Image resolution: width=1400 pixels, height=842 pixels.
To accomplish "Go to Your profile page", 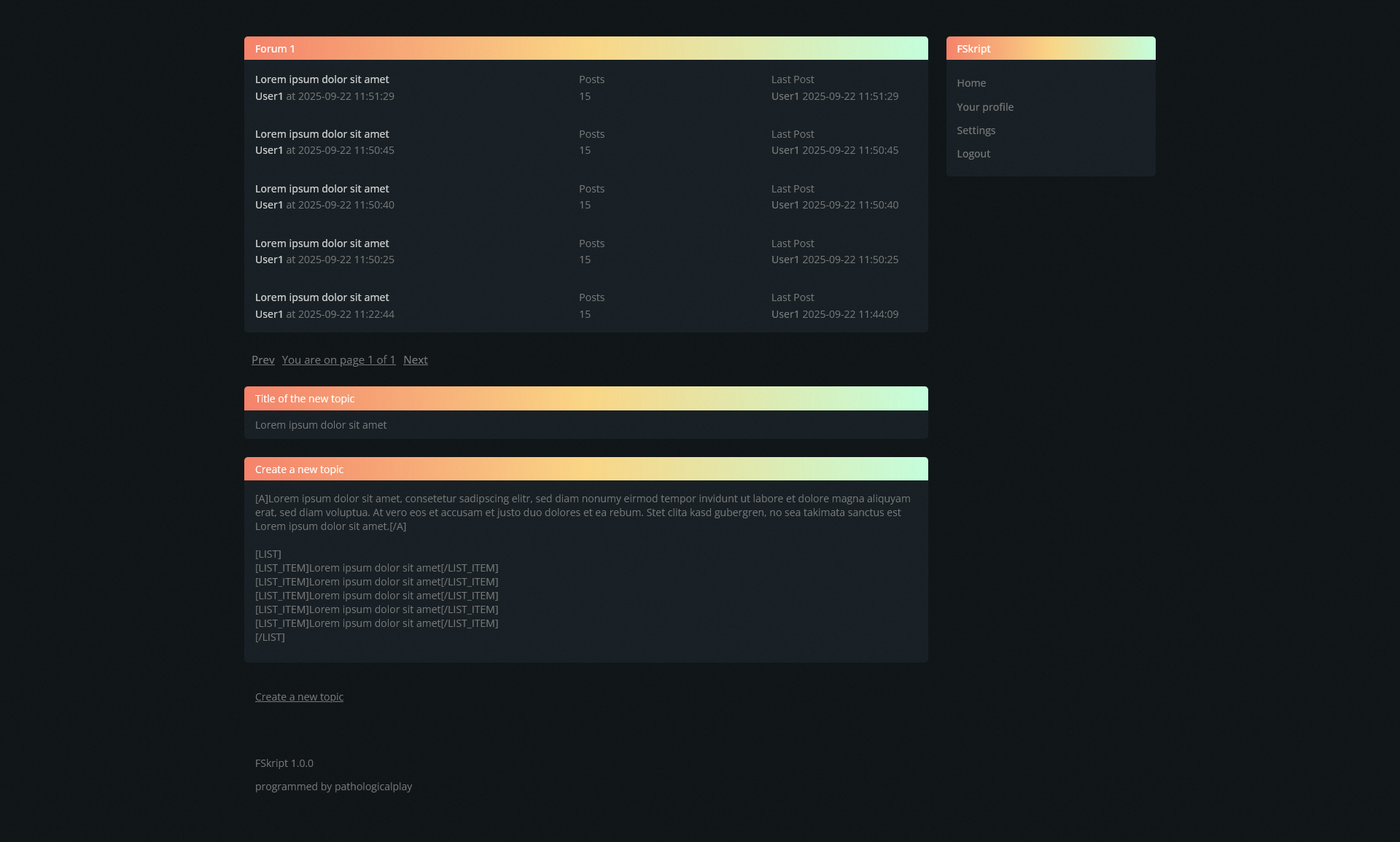I will coord(984,107).
